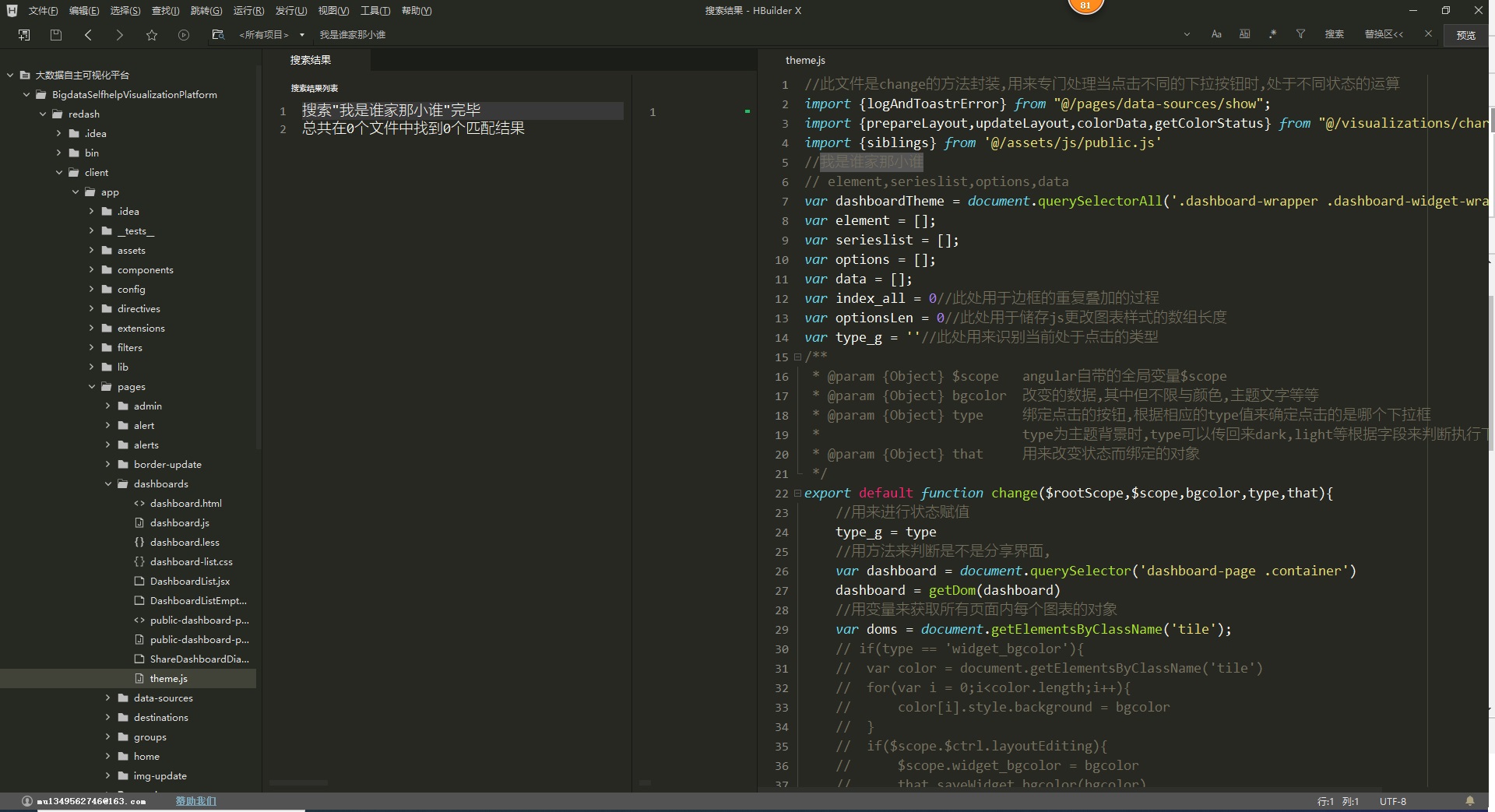
Task: Toggle case-sensitive Aa search option
Action: pos(1216,34)
